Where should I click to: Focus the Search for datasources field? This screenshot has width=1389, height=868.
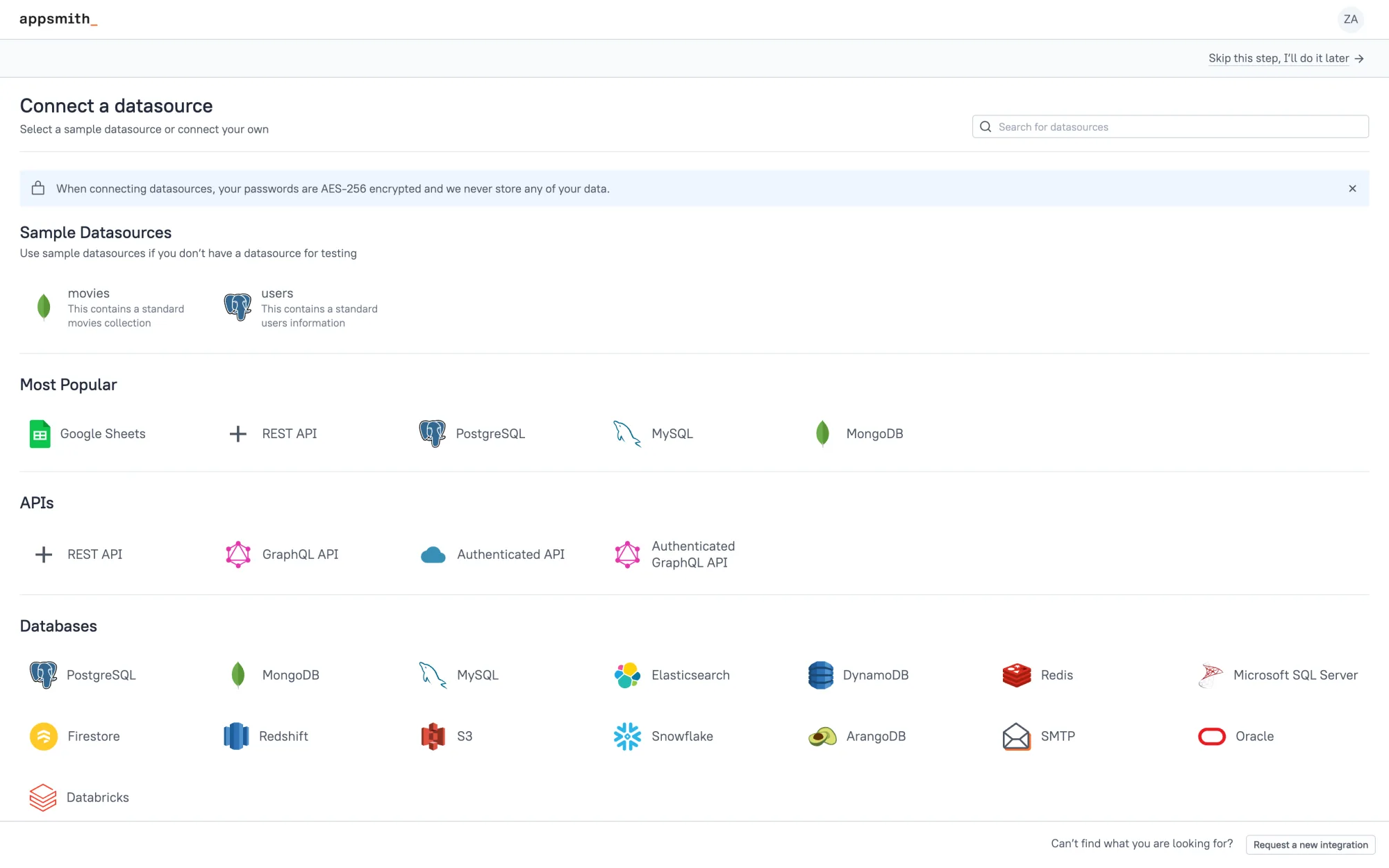point(1170,127)
